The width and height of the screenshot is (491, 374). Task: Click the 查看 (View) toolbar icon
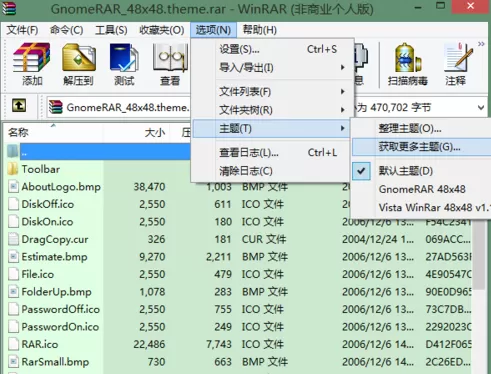[x=170, y=57]
